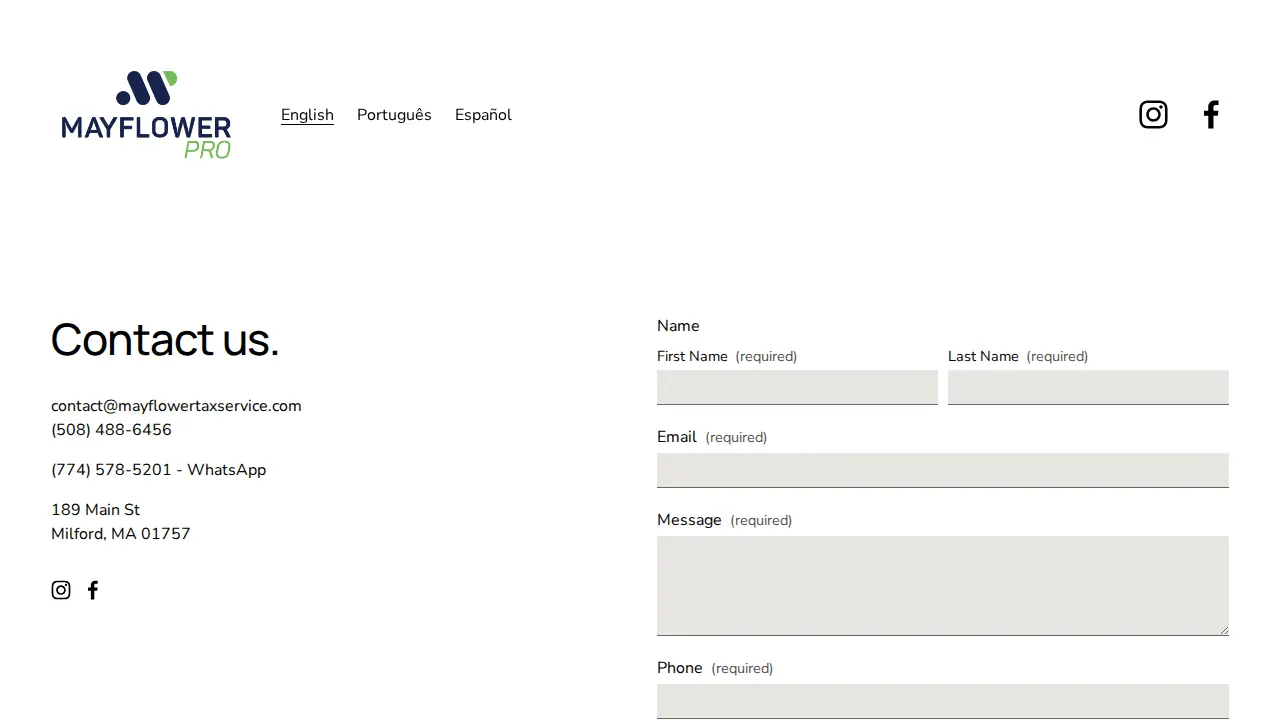1280x720 pixels.
Task: Click the Email (required) label
Action: (712, 437)
